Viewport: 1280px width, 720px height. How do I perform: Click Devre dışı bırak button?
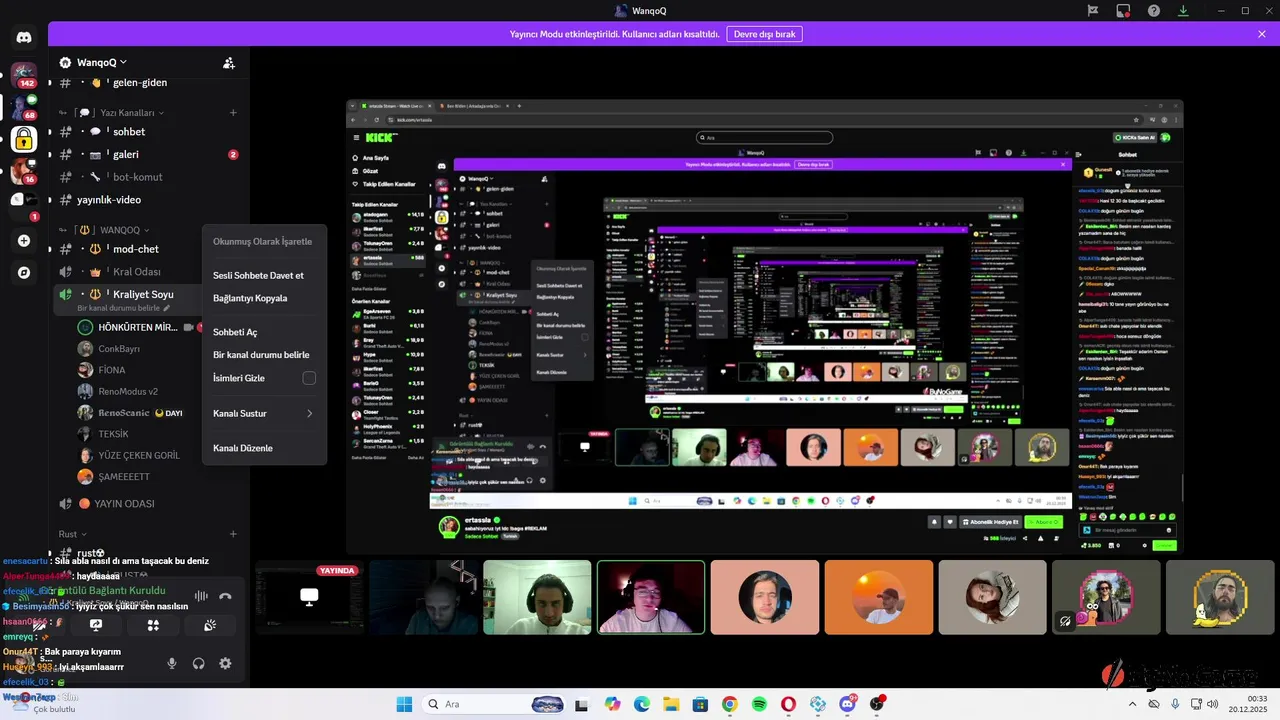point(764,34)
